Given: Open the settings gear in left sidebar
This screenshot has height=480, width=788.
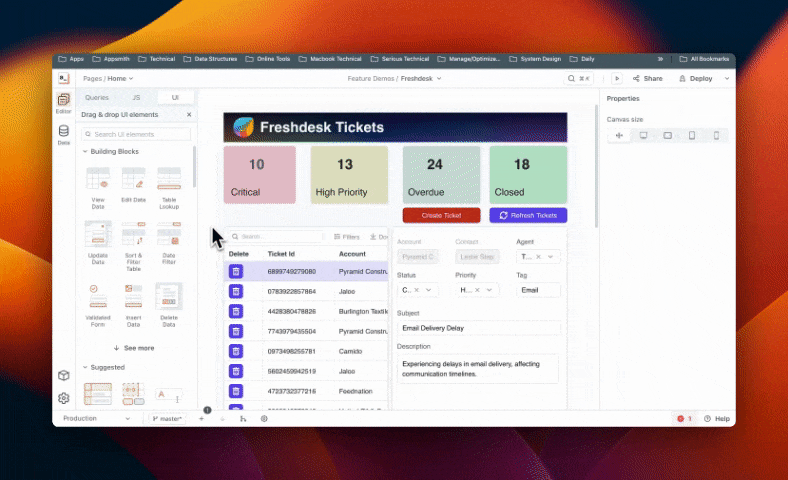Looking at the screenshot, I should pyautogui.click(x=64, y=398).
